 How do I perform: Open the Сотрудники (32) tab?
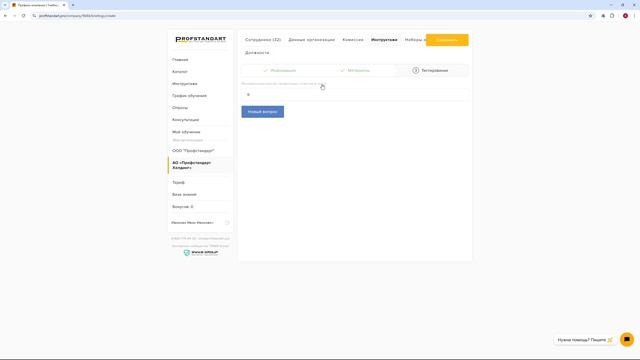[263, 40]
